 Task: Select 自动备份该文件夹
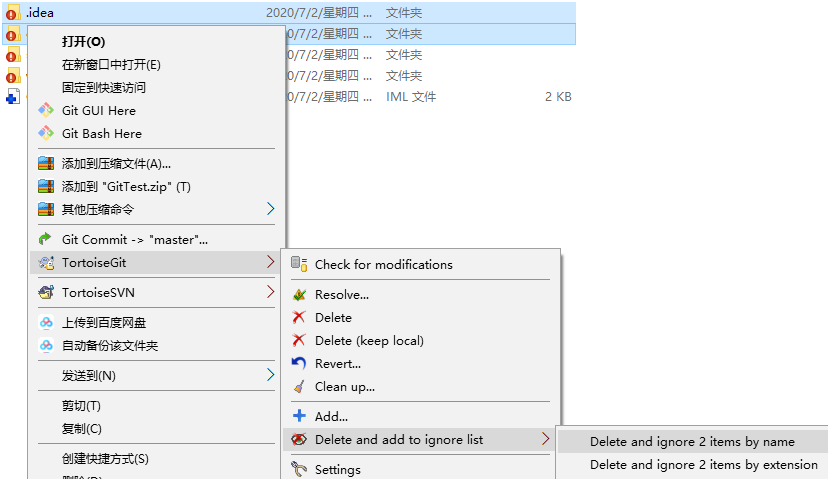tap(110, 345)
